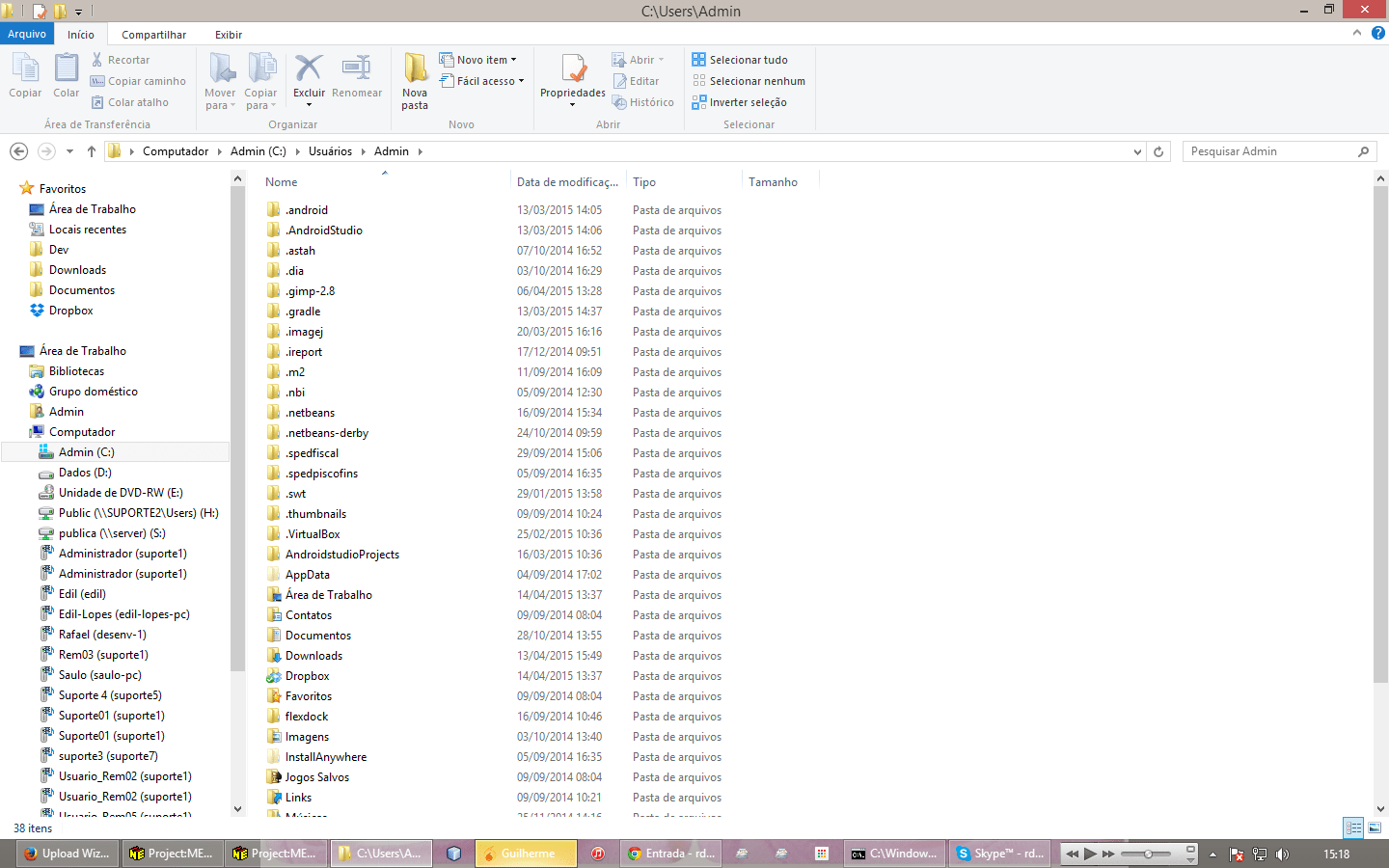
Task: Open the Novo item dropdown
Action: click(x=479, y=59)
